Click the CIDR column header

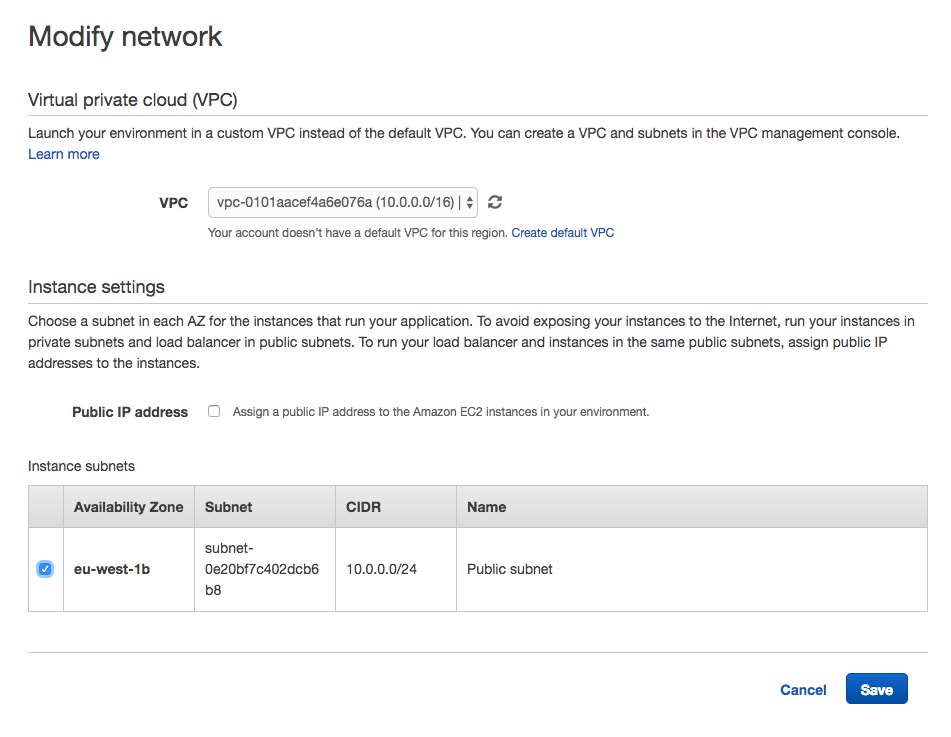pyautogui.click(x=363, y=507)
